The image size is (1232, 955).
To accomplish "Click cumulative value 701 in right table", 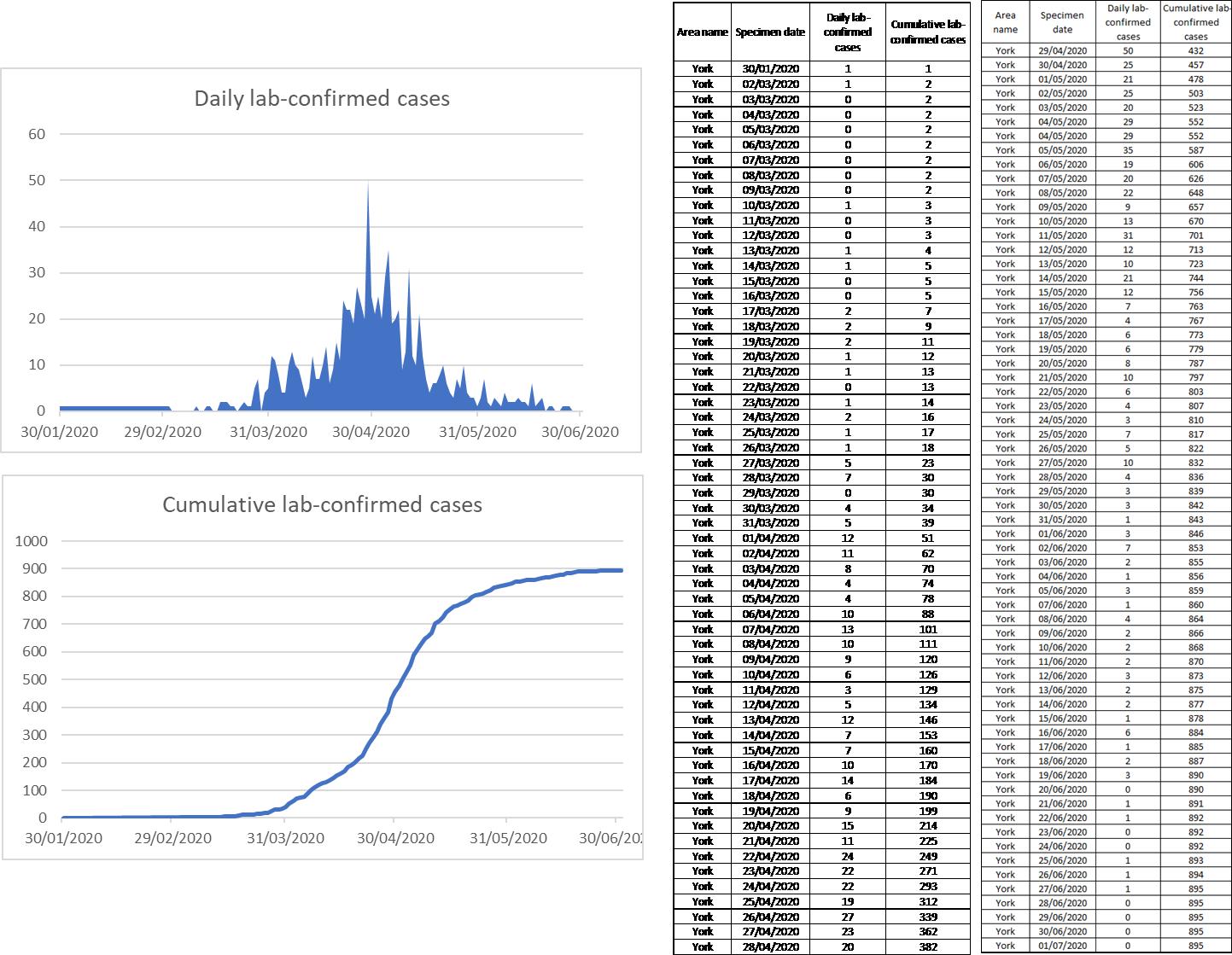I will point(1195,236).
